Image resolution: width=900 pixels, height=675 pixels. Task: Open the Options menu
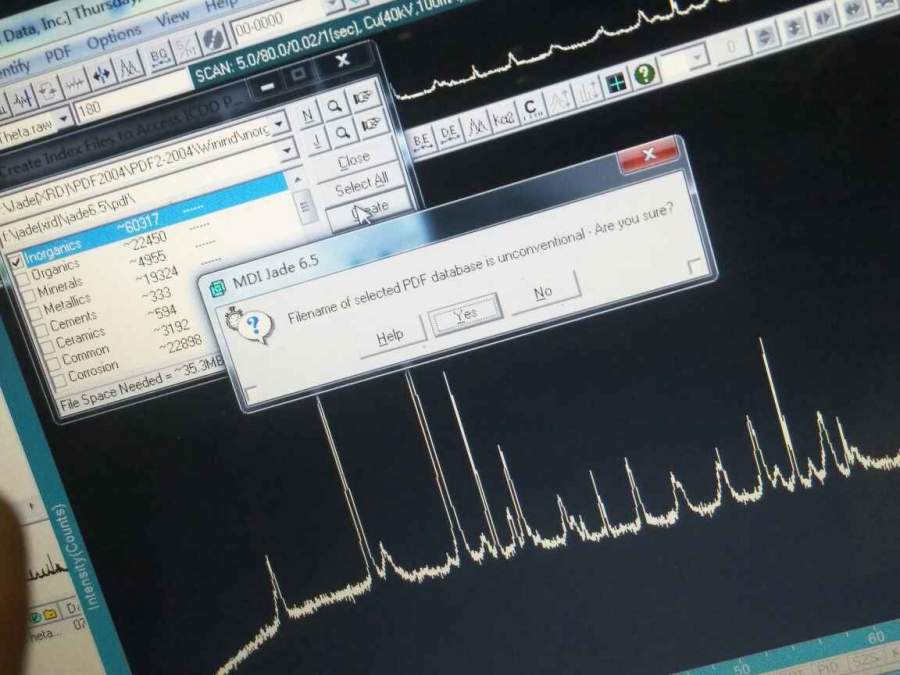[114, 38]
